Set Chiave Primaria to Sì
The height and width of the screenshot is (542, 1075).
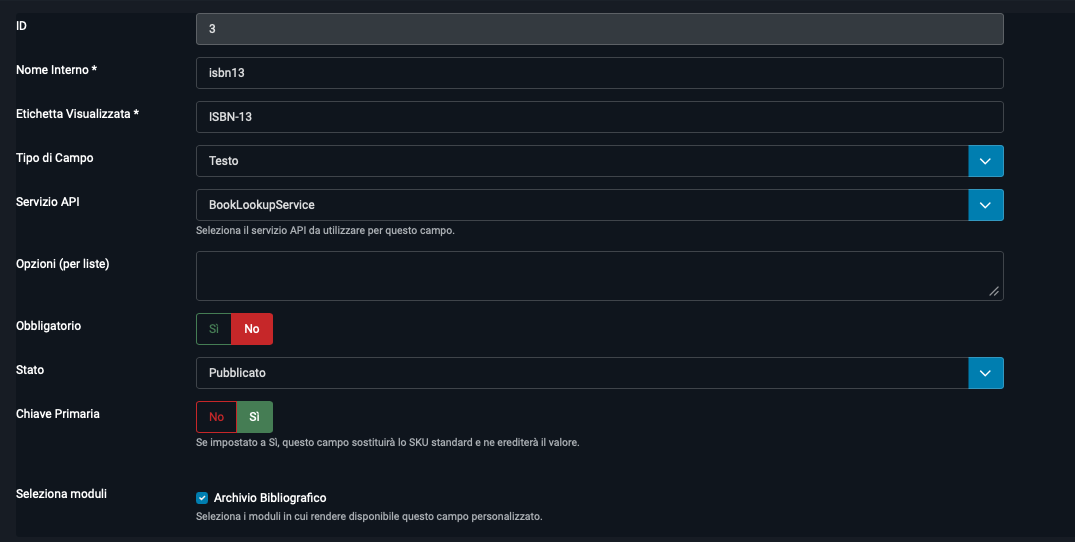click(x=254, y=417)
